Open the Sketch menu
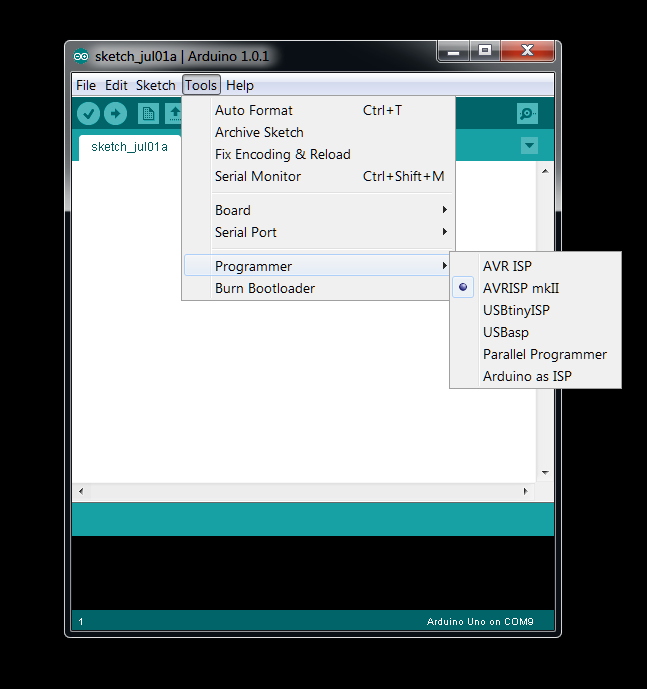This screenshot has width=647, height=689. pos(156,85)
